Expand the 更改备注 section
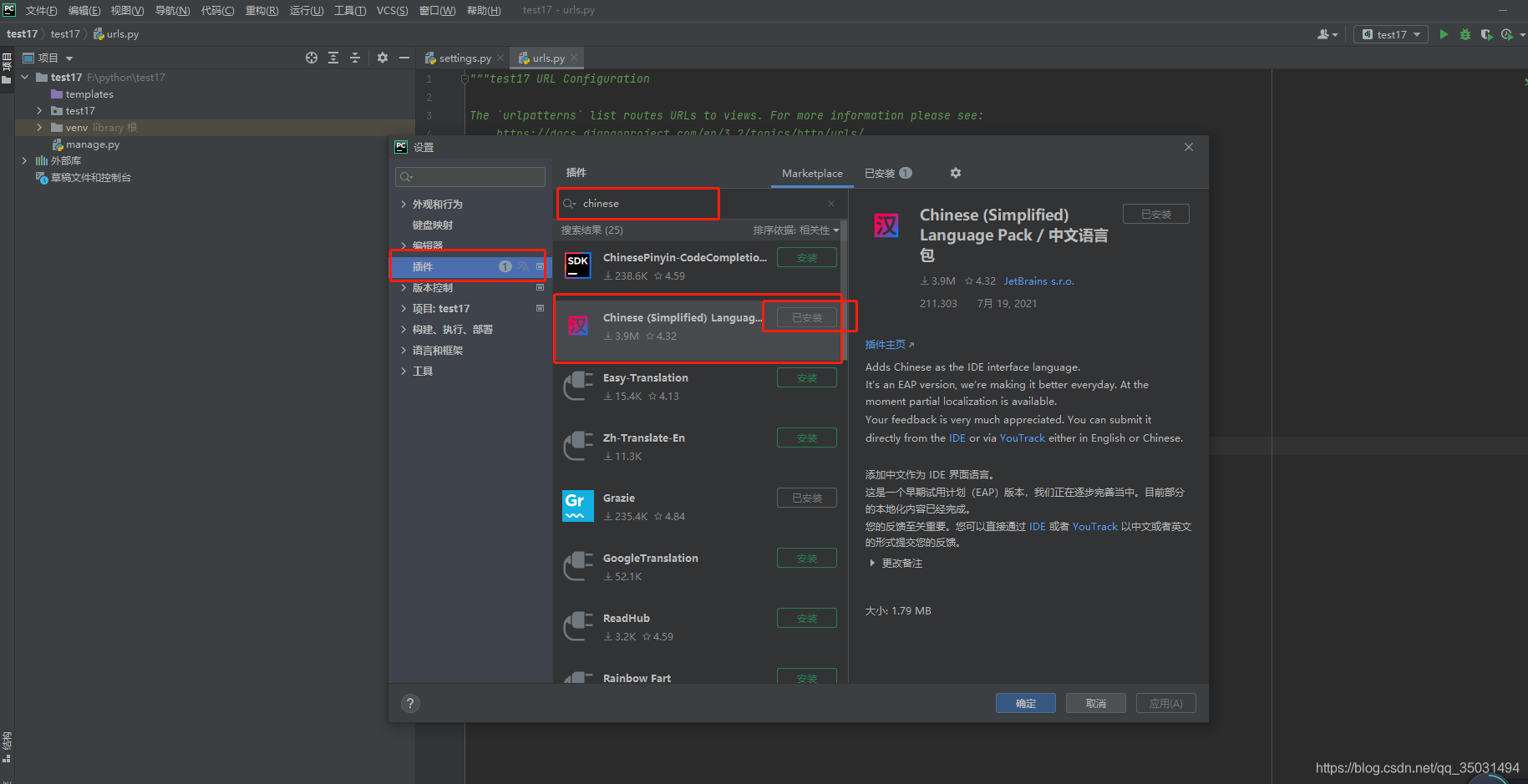This screenshot has width=1528, height=784. tap(872, 564)
